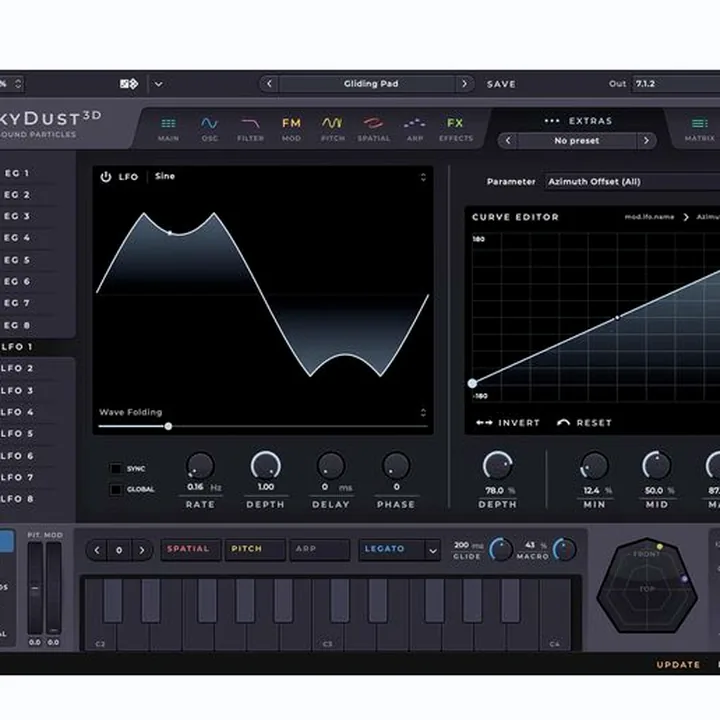The height and width of the screenshot is (720, 720).
Task: Click the SAVE button
Action: pyautogui.click(x=501, y=84)
